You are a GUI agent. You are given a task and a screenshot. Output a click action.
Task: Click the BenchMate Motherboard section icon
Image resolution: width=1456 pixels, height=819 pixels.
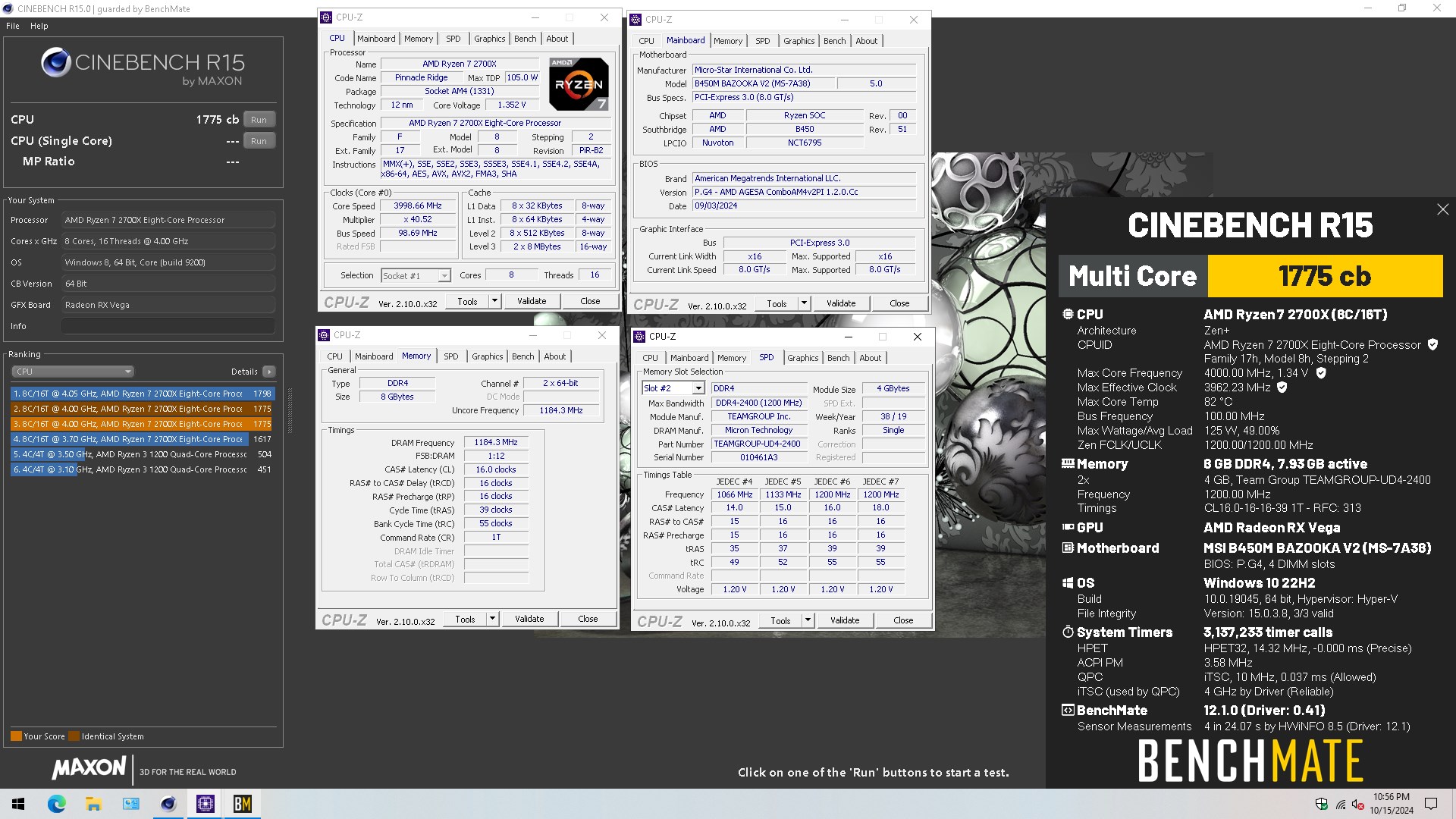point(1068,548)
